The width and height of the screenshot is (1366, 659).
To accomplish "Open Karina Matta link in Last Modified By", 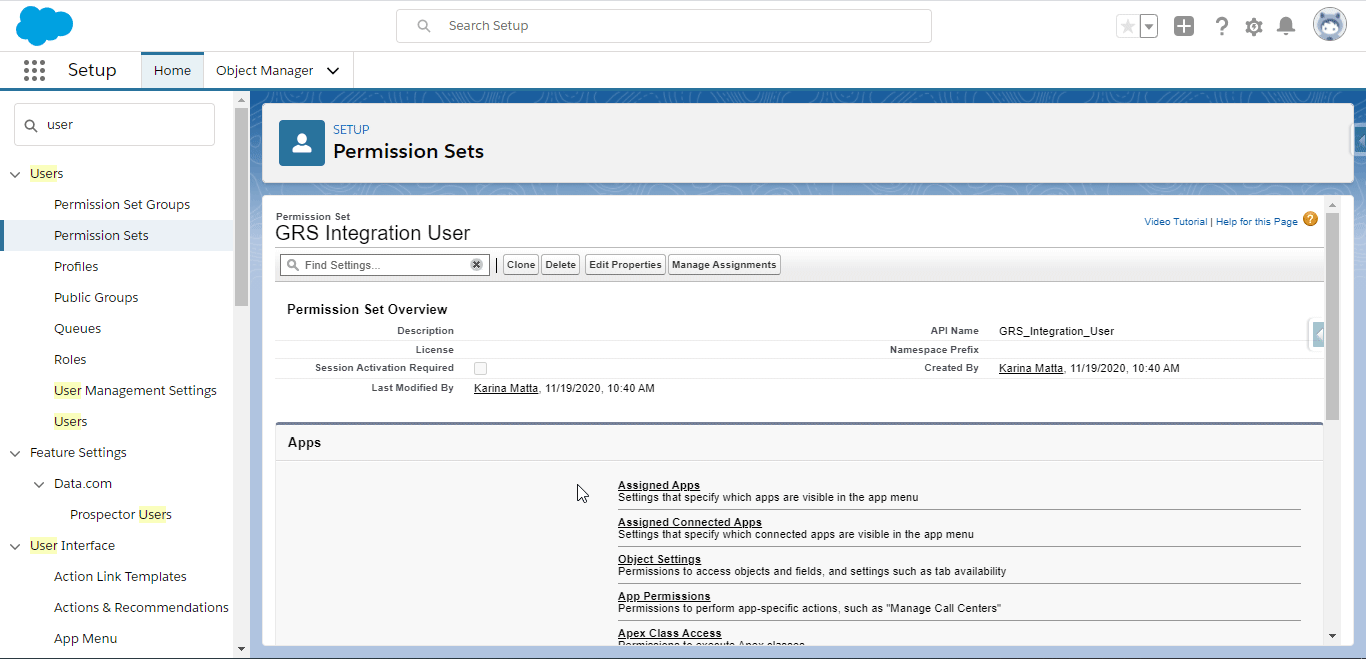I will tap(506, 388).
